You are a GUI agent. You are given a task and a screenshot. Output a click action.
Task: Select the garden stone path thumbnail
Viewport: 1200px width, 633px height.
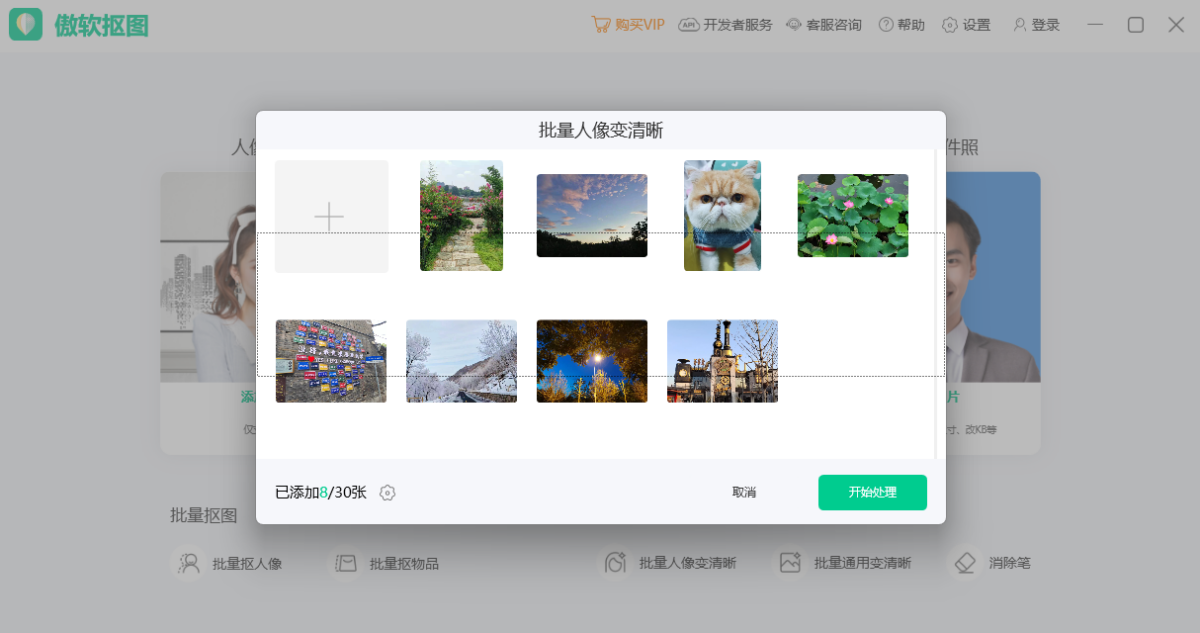click(x=461, y=215)
